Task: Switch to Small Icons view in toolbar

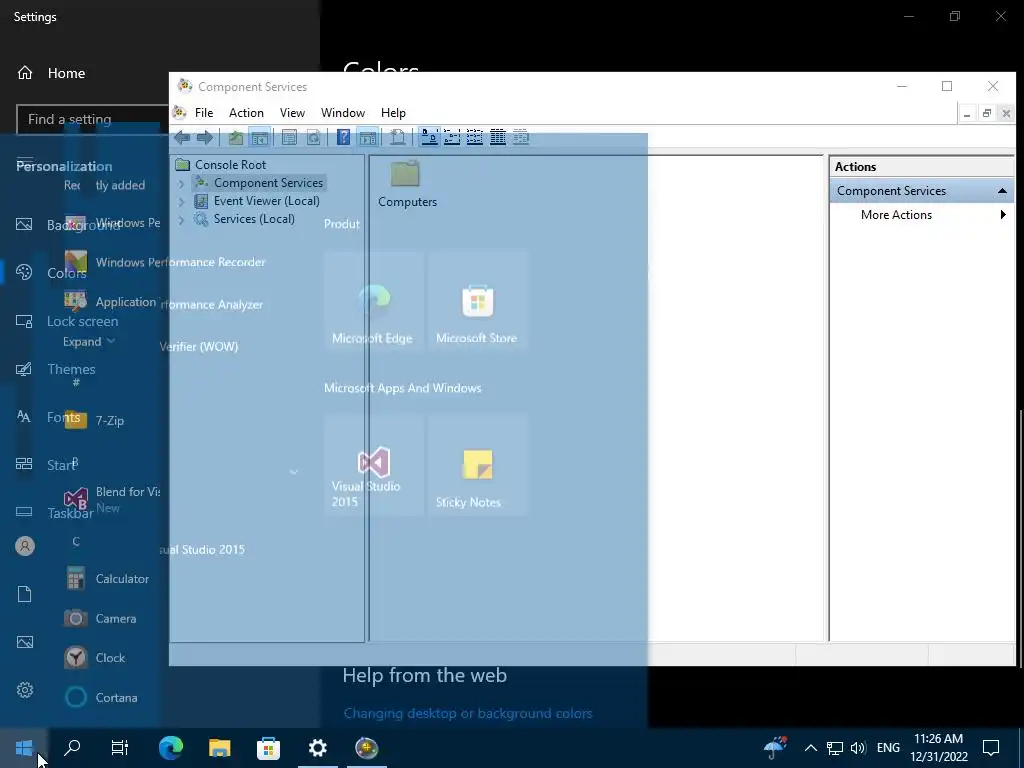Action: 452,137
